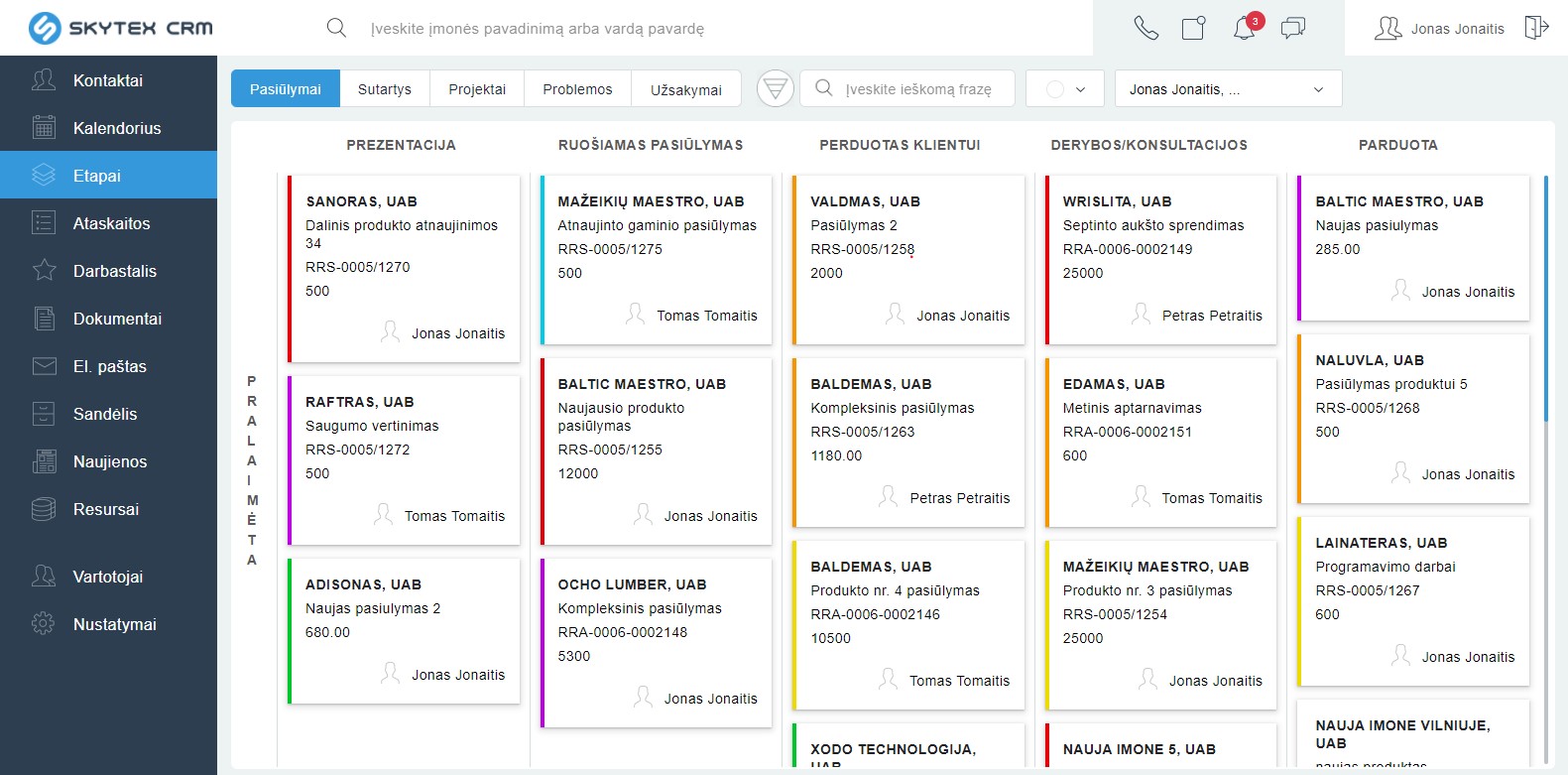Open notifications bell with badge 3
Screen dimensions: 1568x775
(x=1245, y=28)
